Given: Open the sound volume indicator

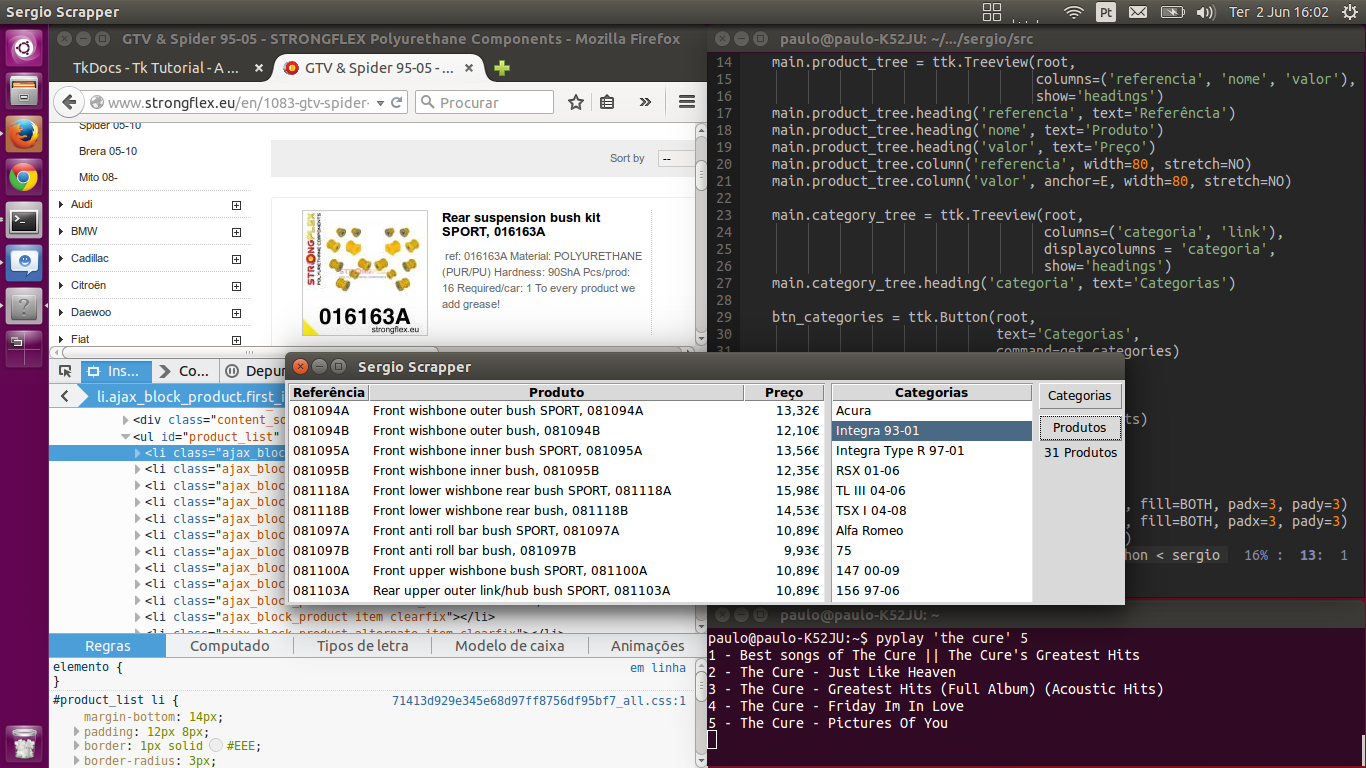Looking at the screenshot, I should click(x=1206, y=12).
